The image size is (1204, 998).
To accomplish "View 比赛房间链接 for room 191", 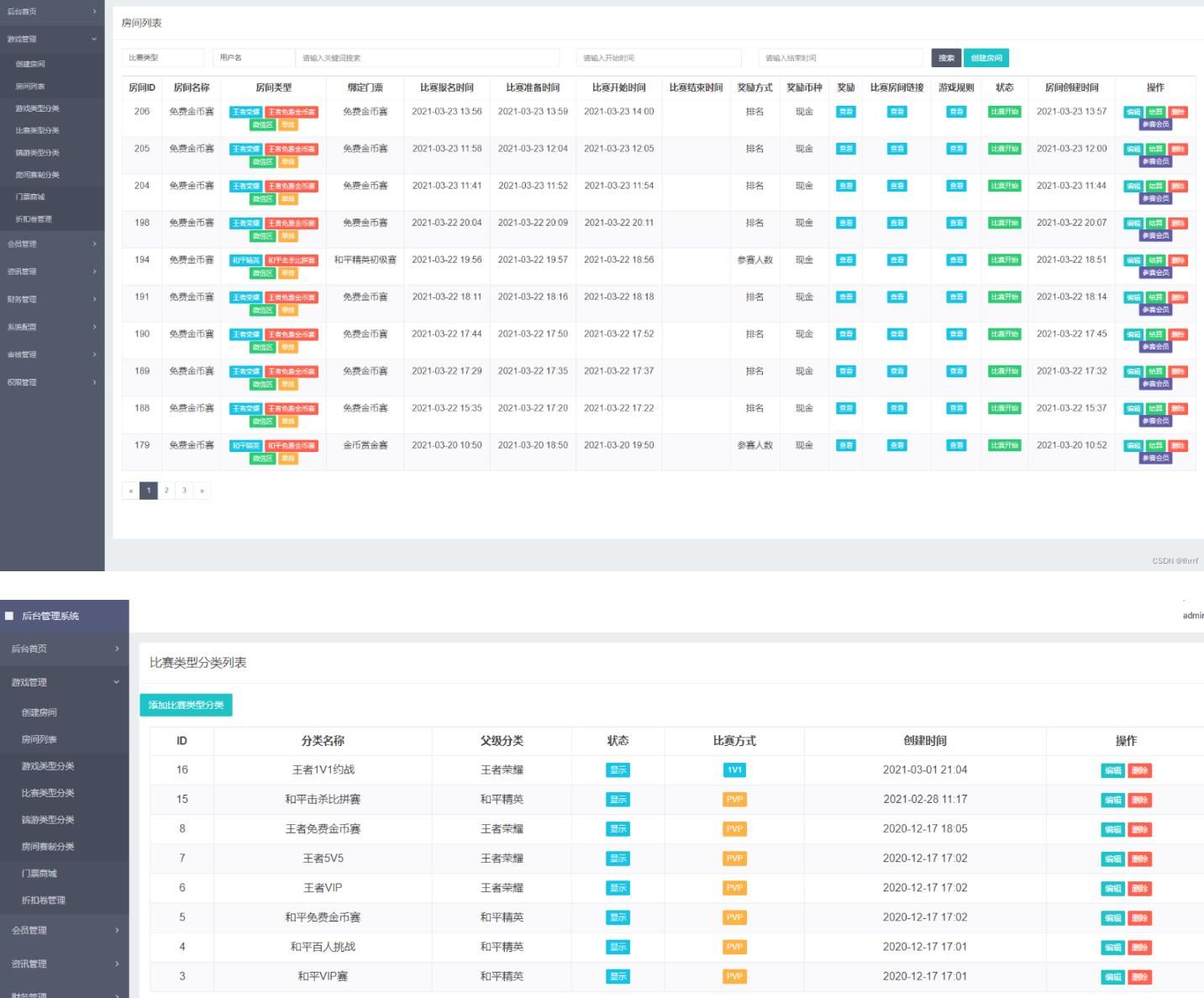I will tap(896, 297).
